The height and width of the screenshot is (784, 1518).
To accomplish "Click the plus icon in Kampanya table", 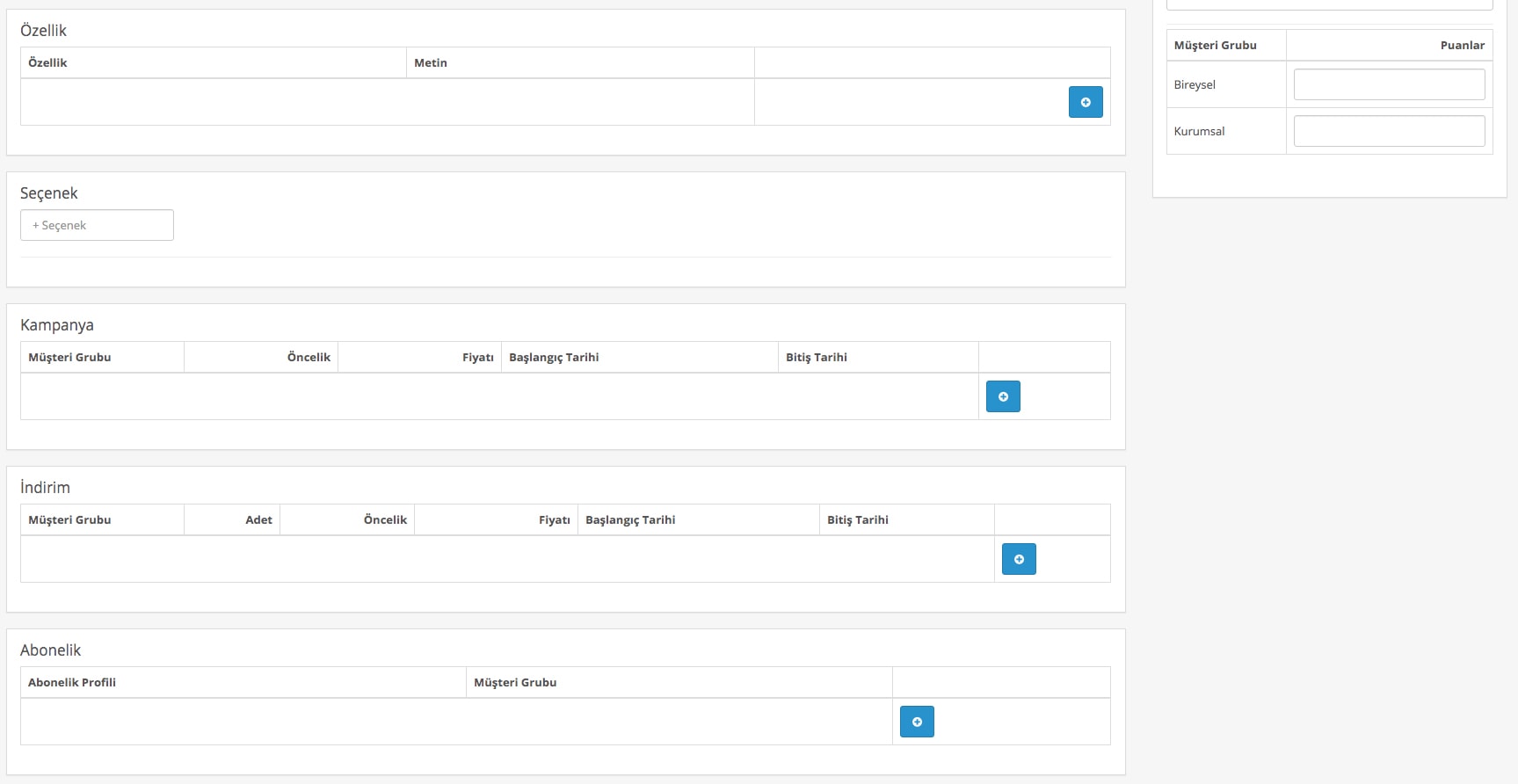I will point(1003,396).
